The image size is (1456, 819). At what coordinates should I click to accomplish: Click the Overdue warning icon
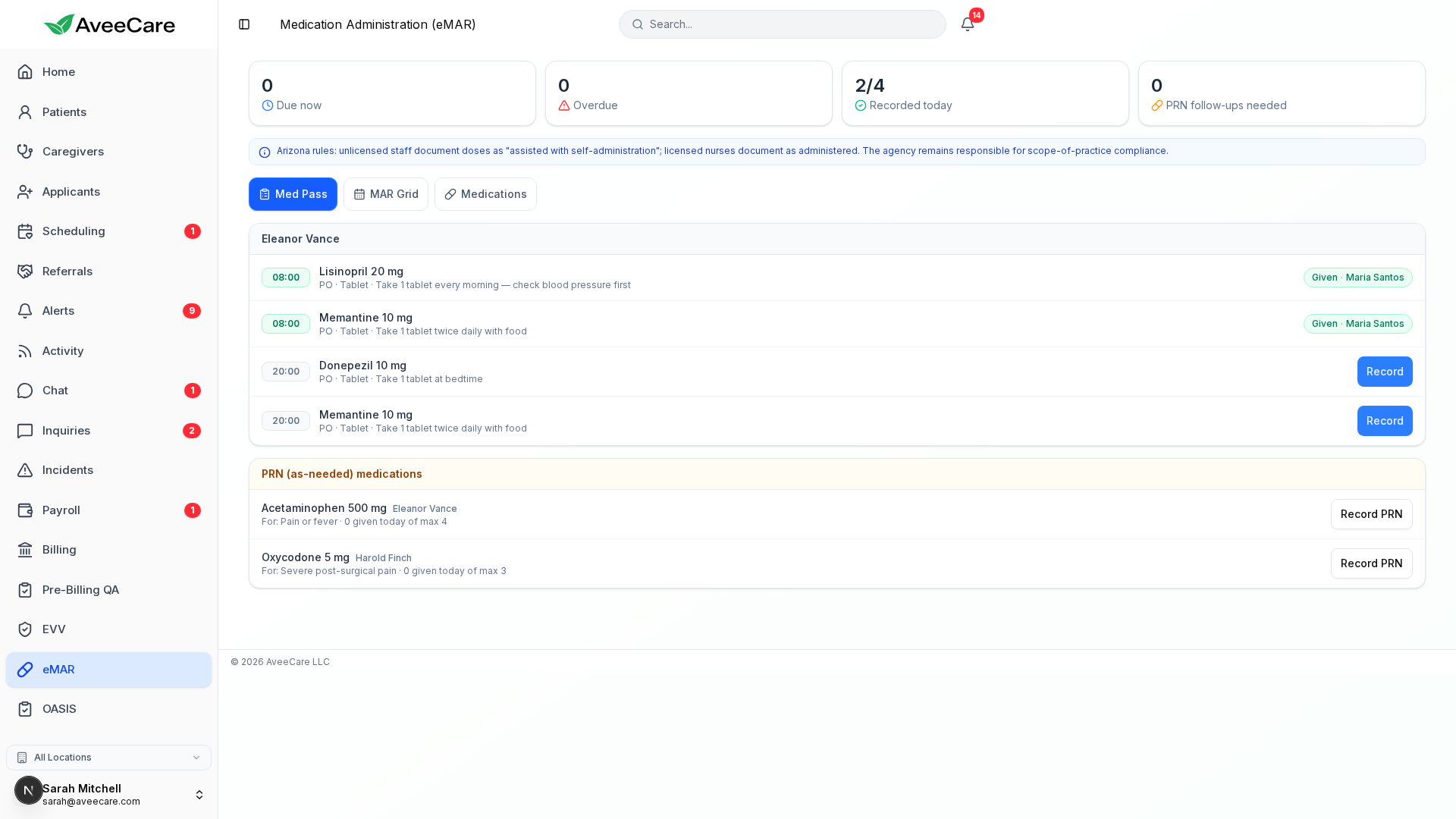(564, 105)
